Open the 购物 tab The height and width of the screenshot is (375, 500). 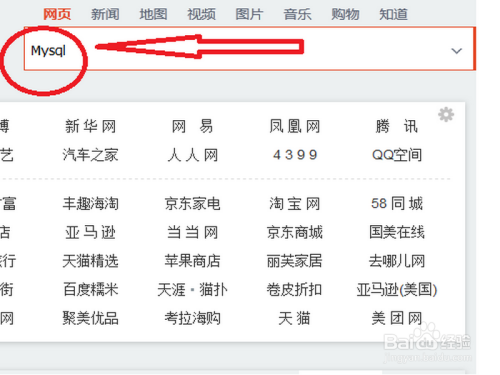click(345, 14)
